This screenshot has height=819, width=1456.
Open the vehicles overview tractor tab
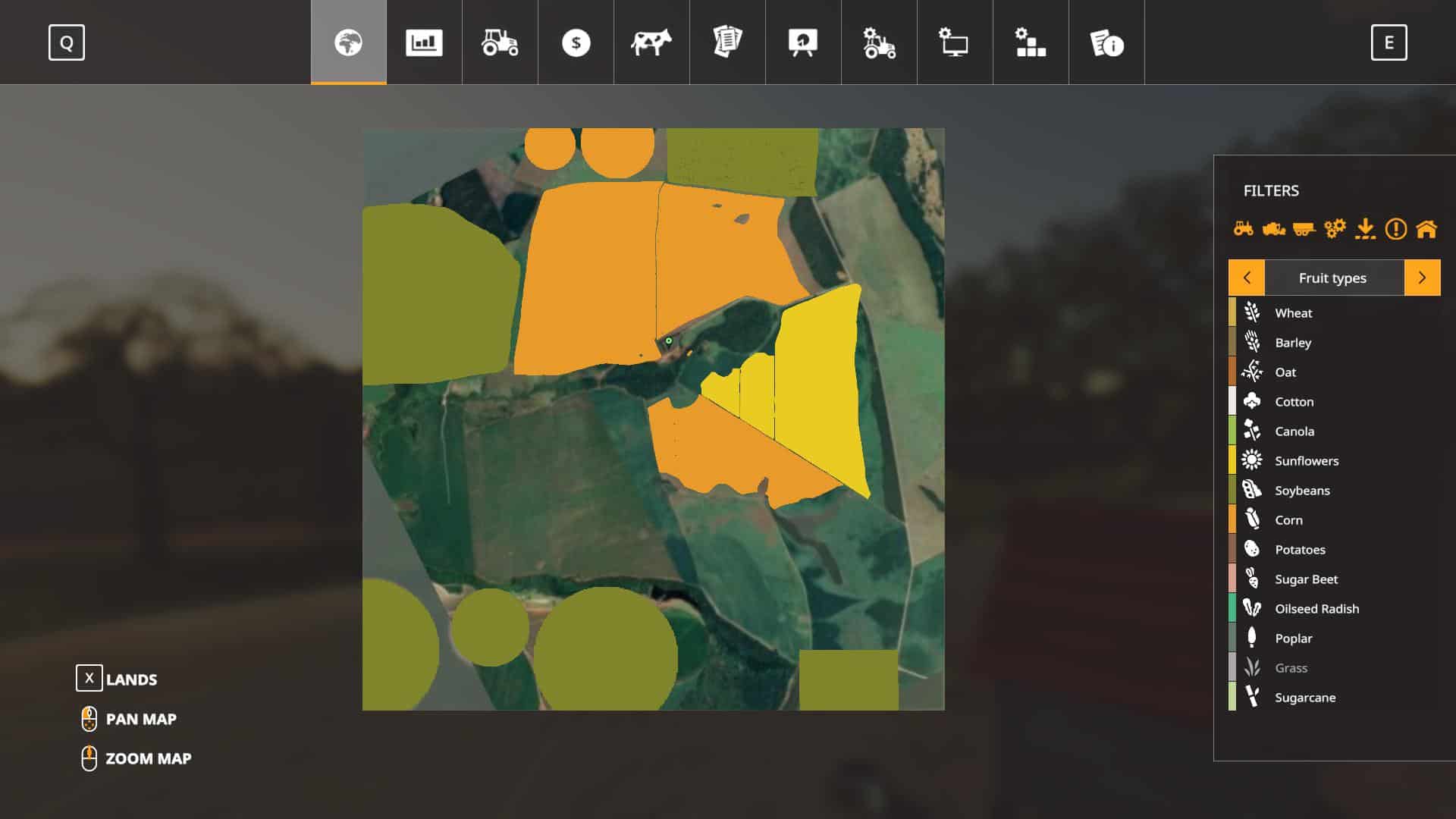[x=500, y=42]
